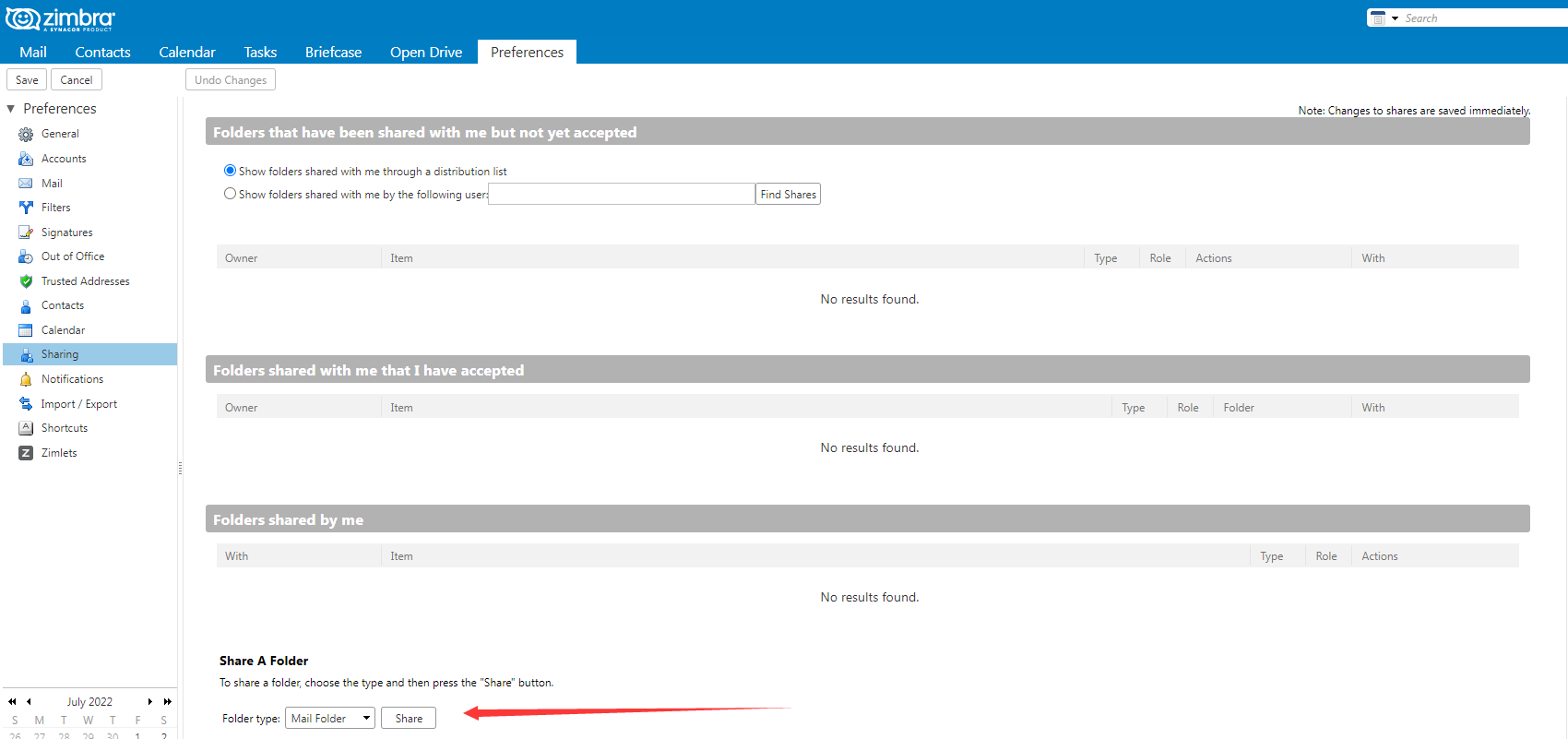Click the Zimlets Z icon
The height and width of the screenshot is (739, 1568).
click(x=26, y=453)
